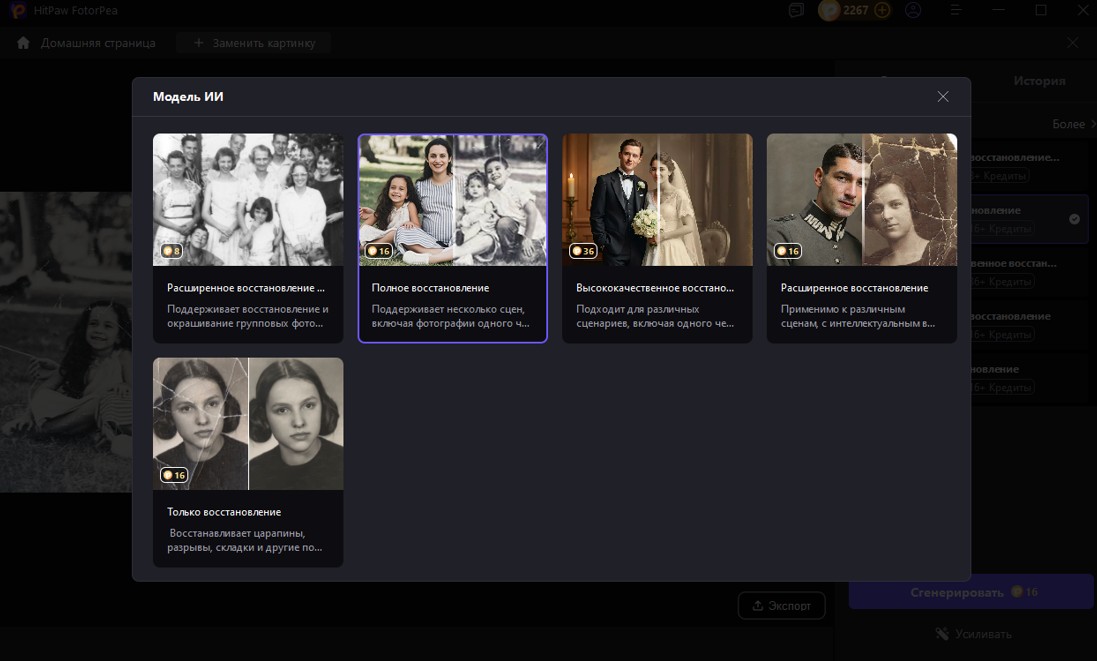This screenshot has width=1097, height=661.
Task: Click description "Восстанавливает царапины, разрывы, складки"
Action: pyautogui.click(x=245, y=540)
